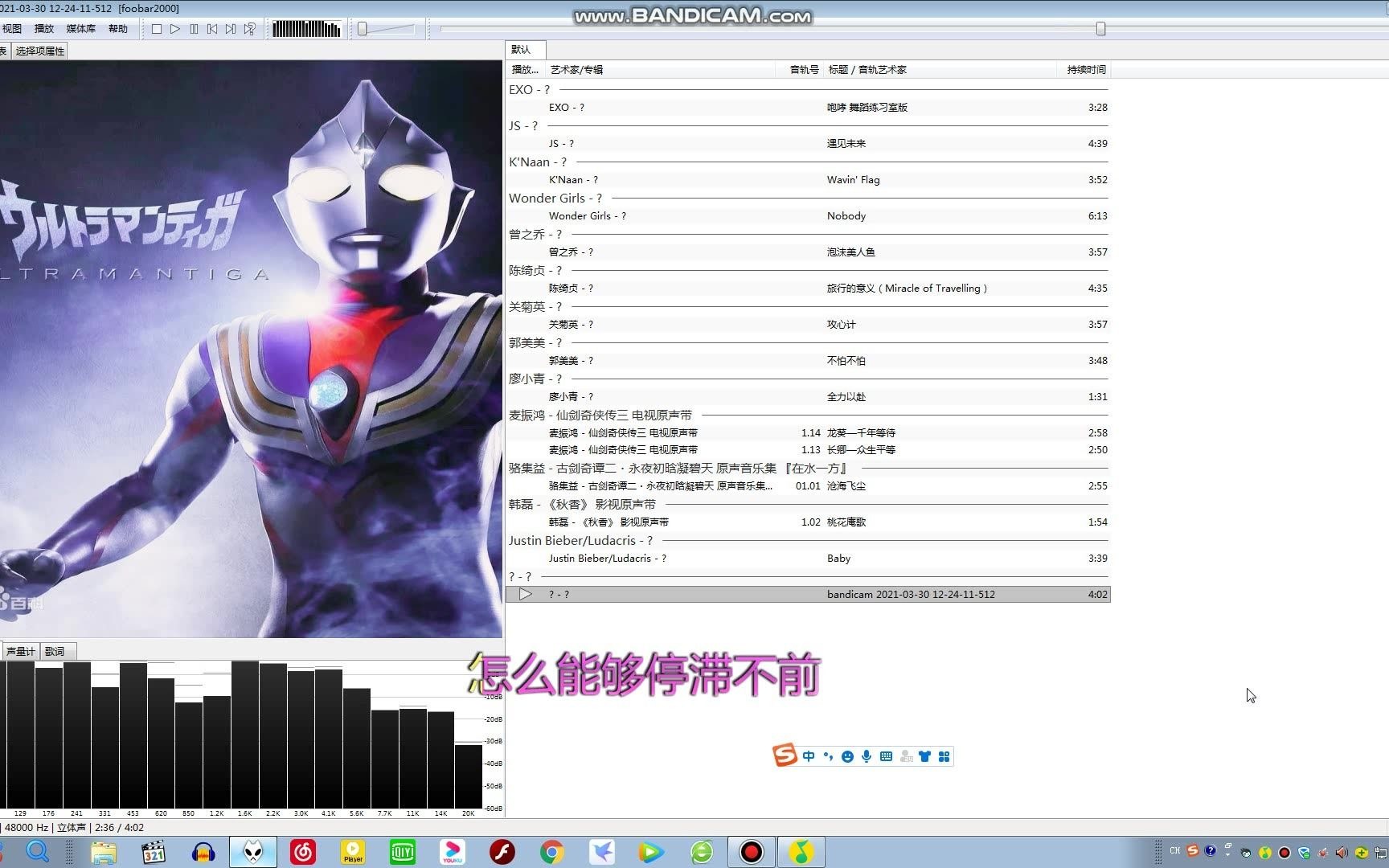Open Bandicam recorder taskbar icon

coord(752,852)
